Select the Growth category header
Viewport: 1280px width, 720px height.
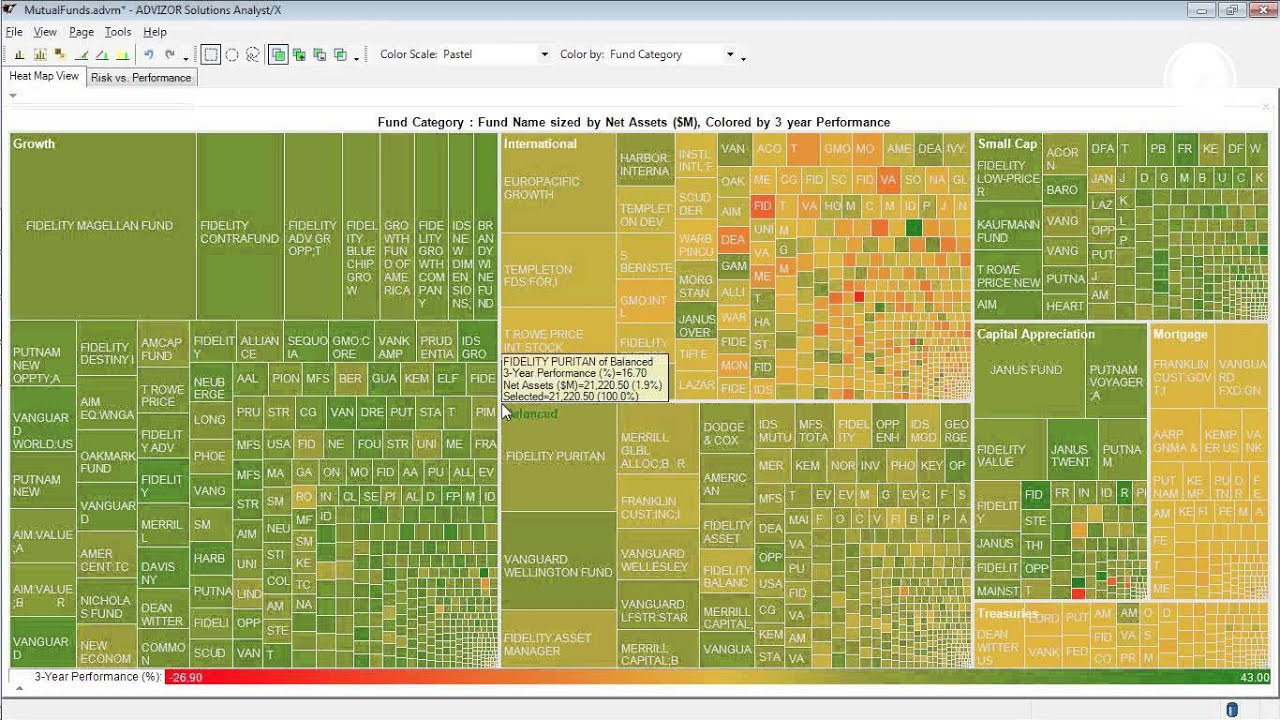(x=34, y=144)
